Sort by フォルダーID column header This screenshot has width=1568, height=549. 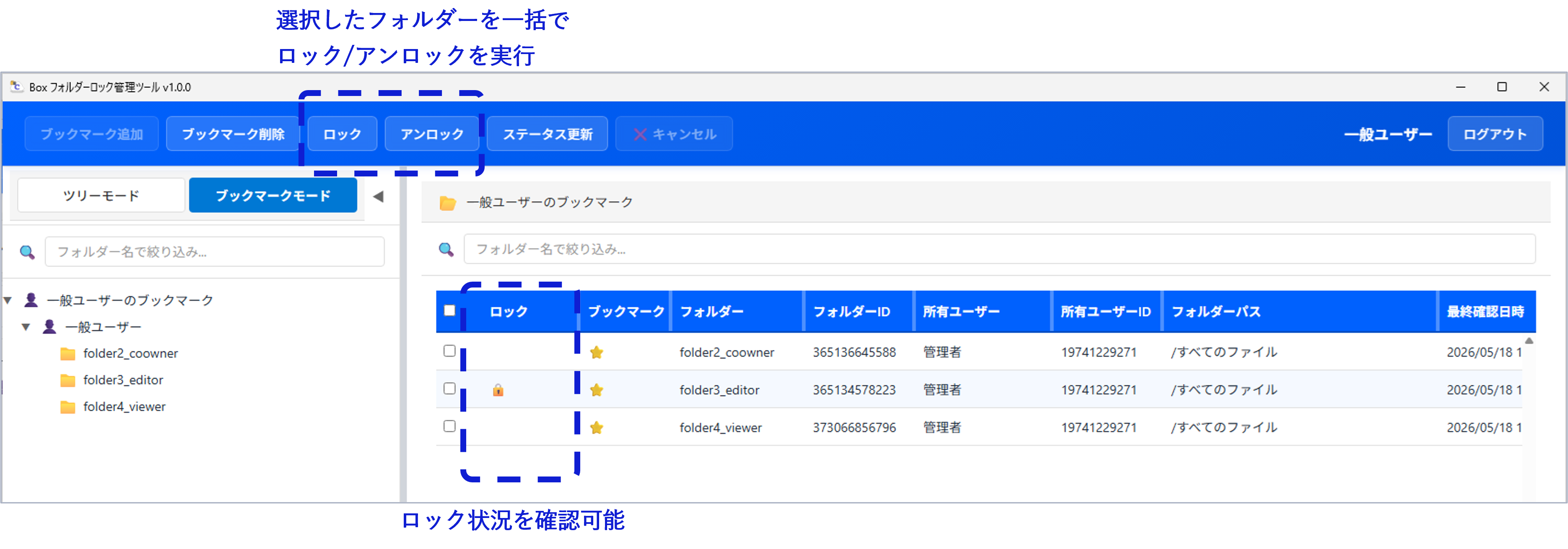pos(851,312)
